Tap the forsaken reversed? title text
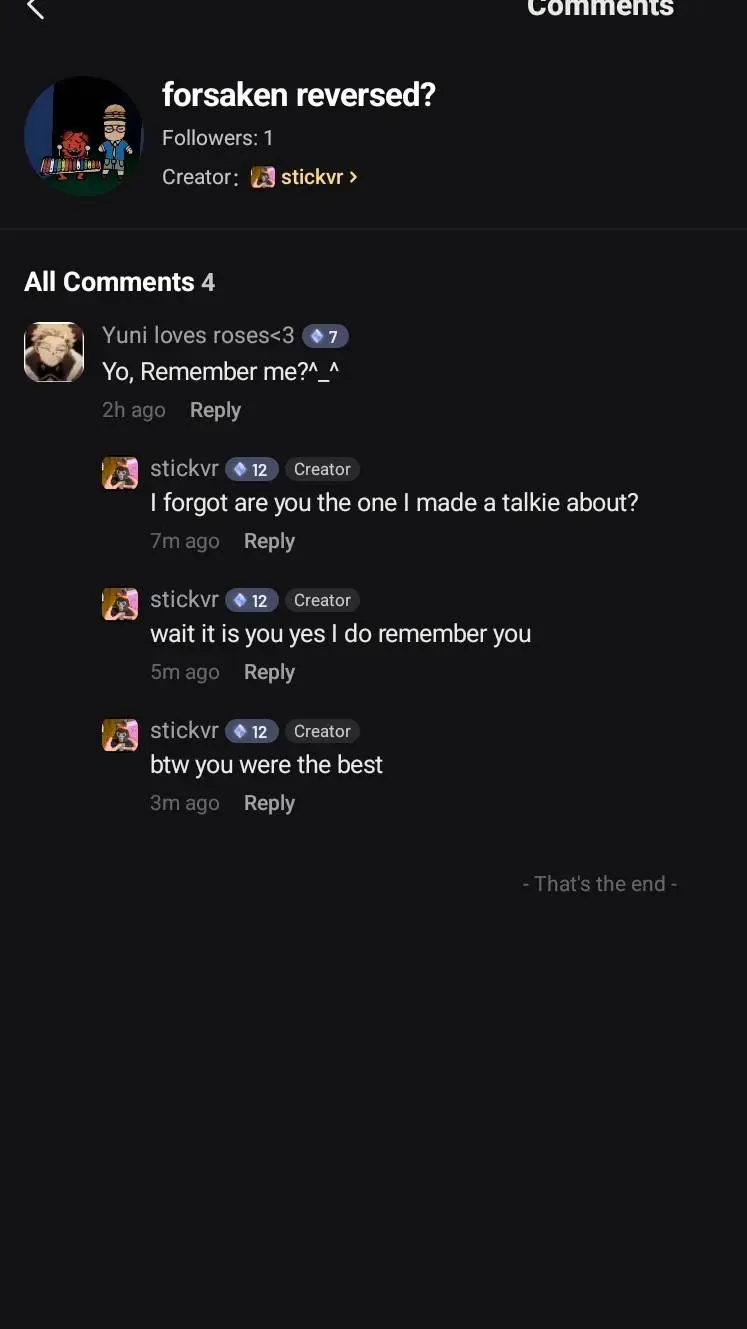This screenshot has height=1329, width=747. pos(299,95)
